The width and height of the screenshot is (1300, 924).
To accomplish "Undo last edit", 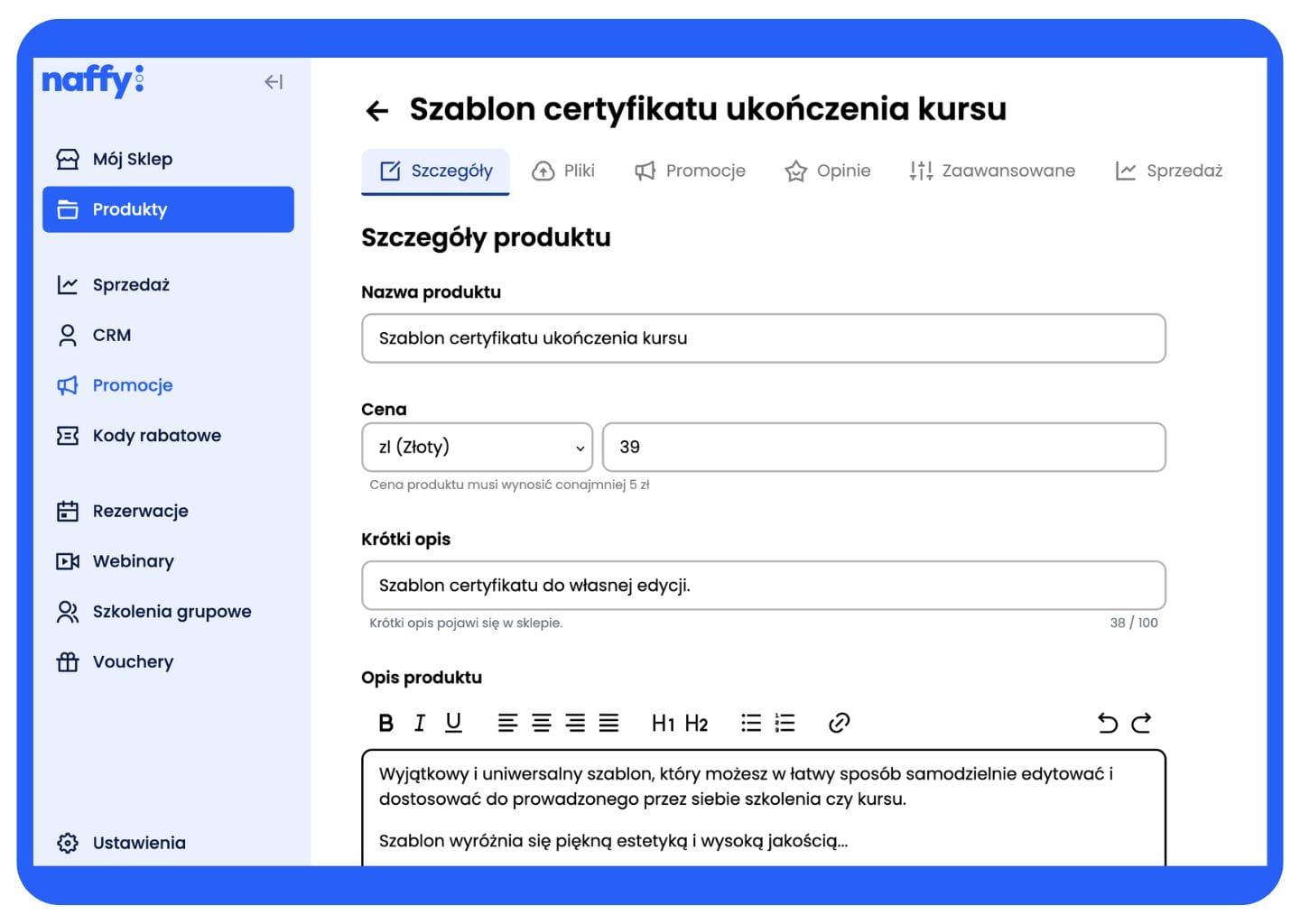I will tap(1108, 723).
